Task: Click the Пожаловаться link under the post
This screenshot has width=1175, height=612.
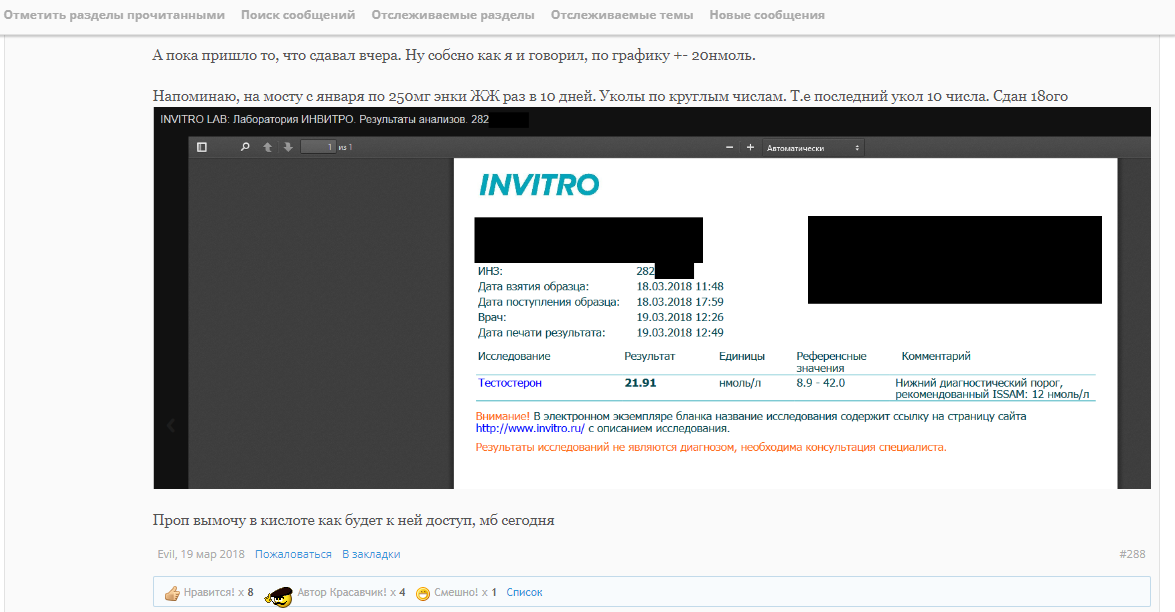Action: [x=293, y=554]
